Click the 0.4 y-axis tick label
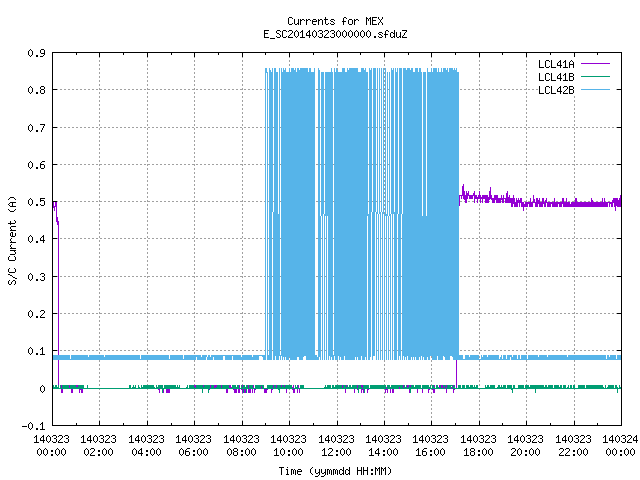Viewport: 640px width, 480px height. (x=36, y=239)
